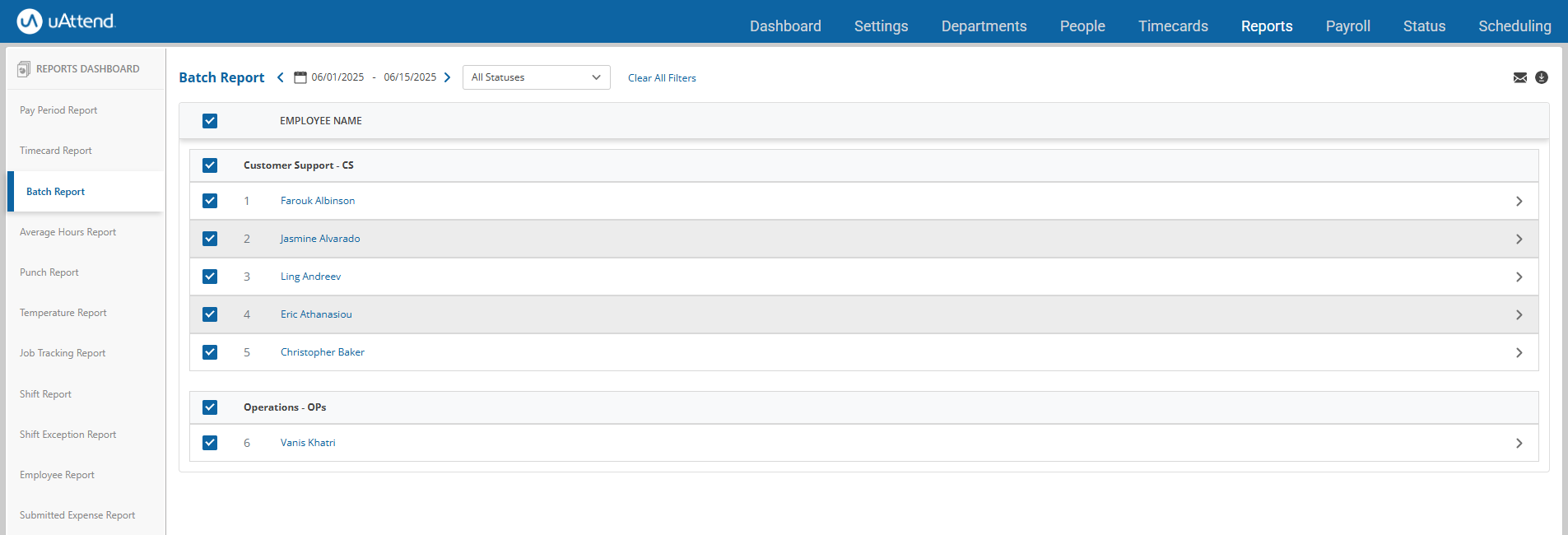Open the Settings nav item
Image resolution: width=1568 pixels, height=535 pixels.
[x=881, y=26]
